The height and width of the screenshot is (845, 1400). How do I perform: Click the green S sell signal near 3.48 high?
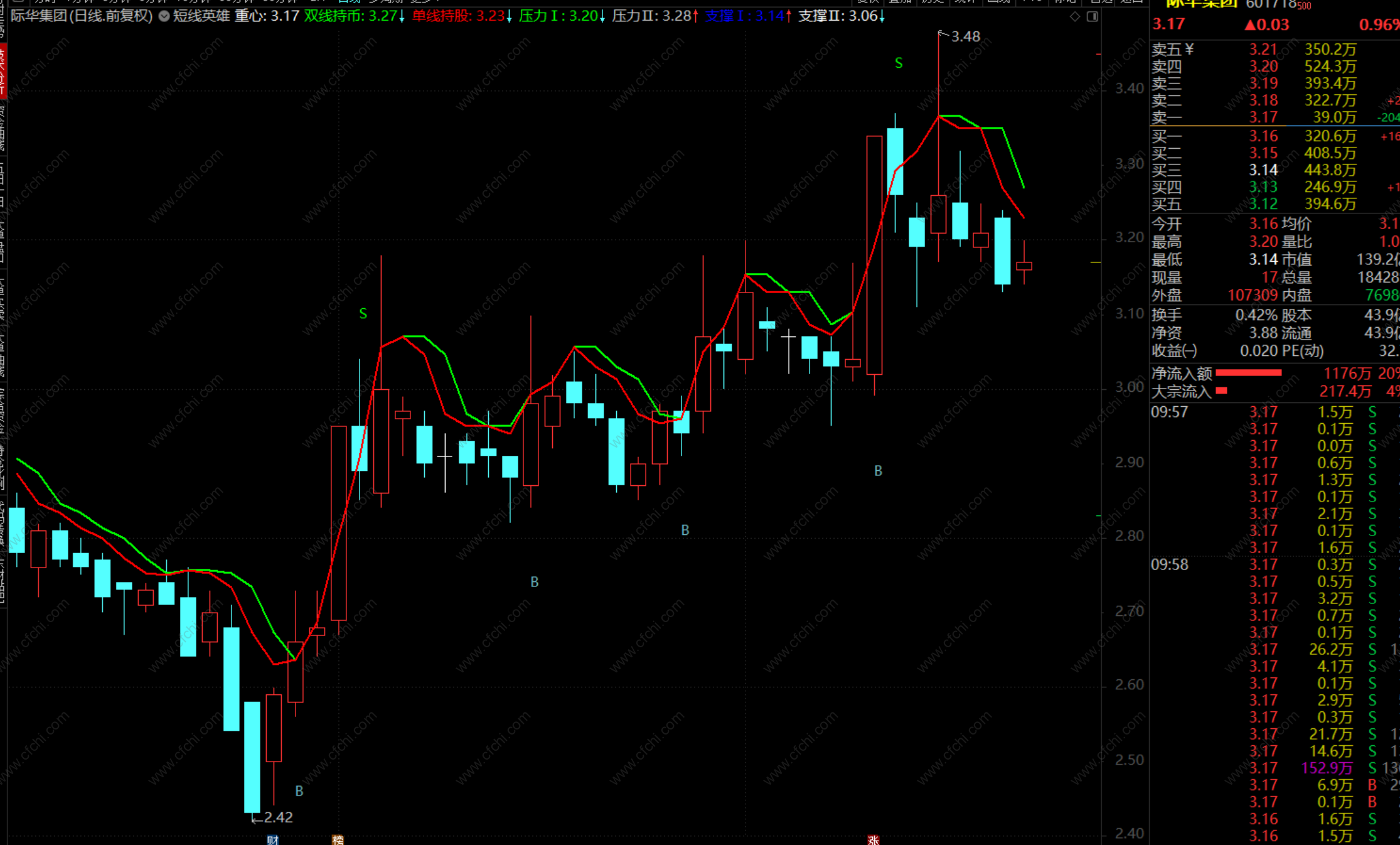click(899, 63)
